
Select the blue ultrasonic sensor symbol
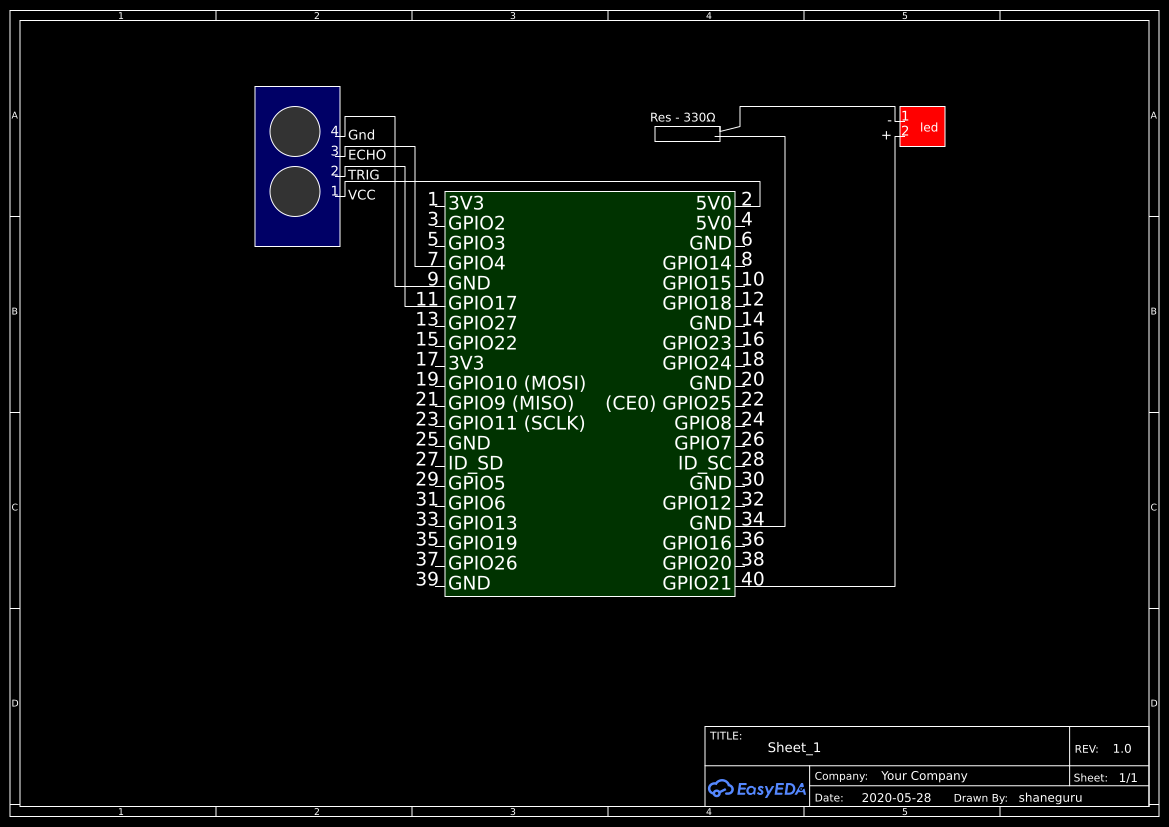[x=297, y=165]
